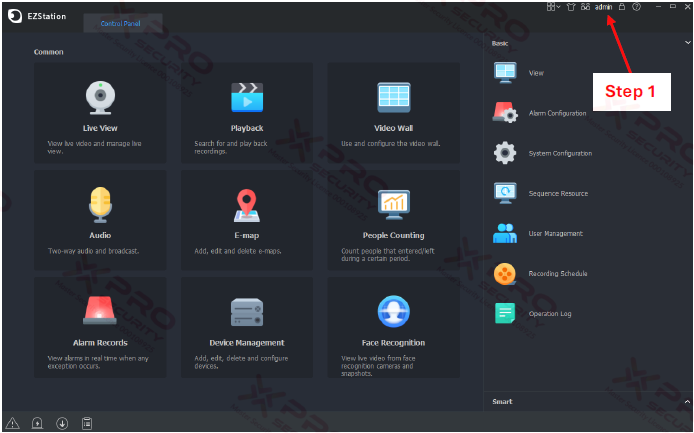The height and width of the screenshot is (433, 694).
Task: Click the alarm warning triangle in status bar
Action: click(12, 423)
